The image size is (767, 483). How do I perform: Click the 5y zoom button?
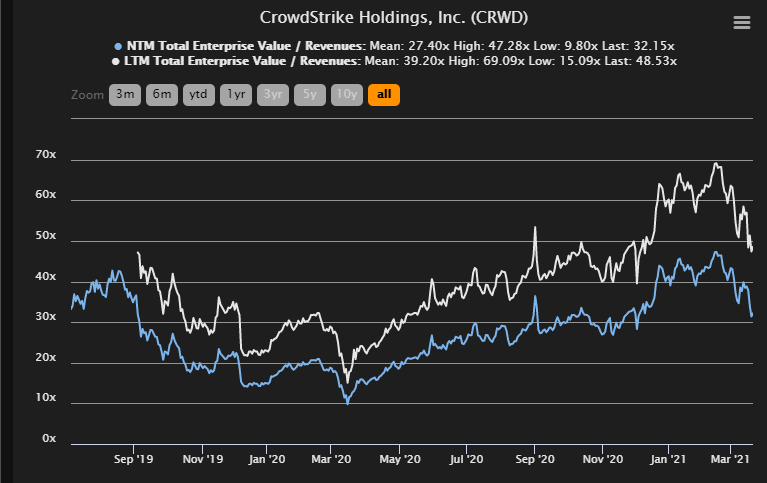click(x=310, y=94)
